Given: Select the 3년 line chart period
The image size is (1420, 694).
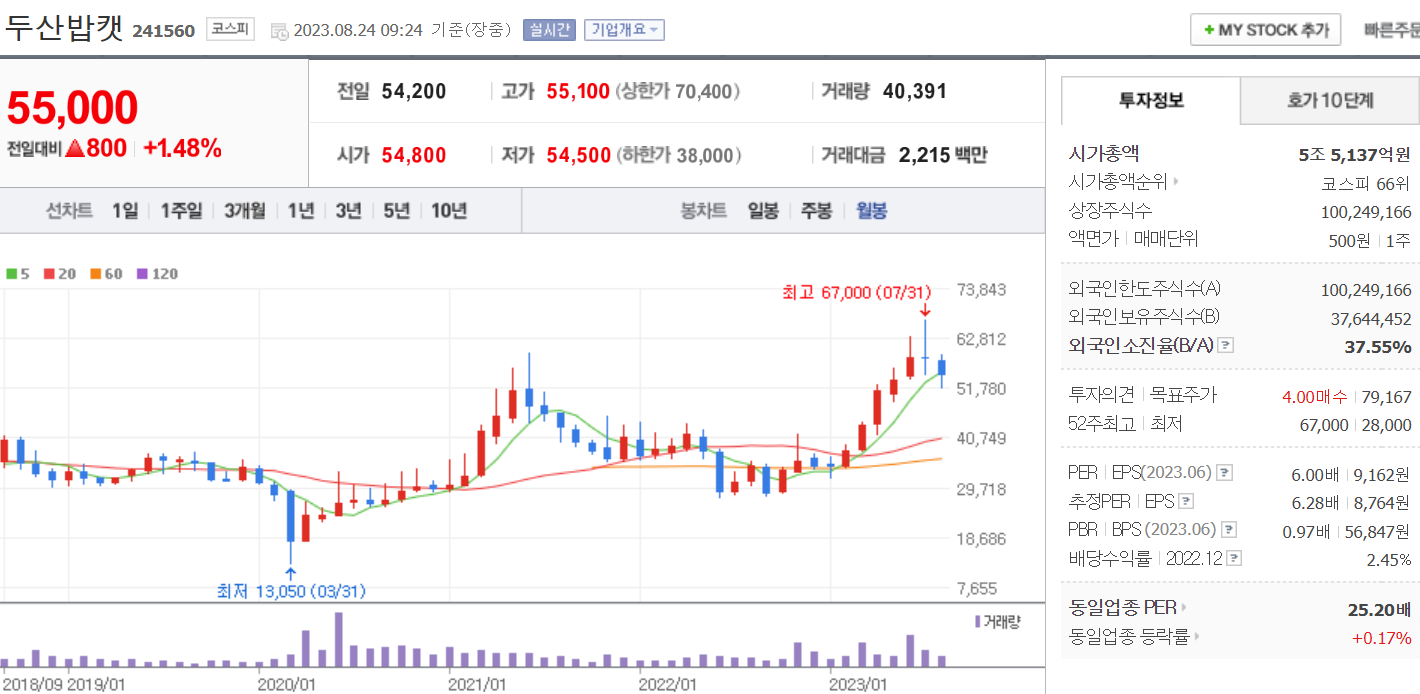Looking at the screenshot, I should [348, 211].
